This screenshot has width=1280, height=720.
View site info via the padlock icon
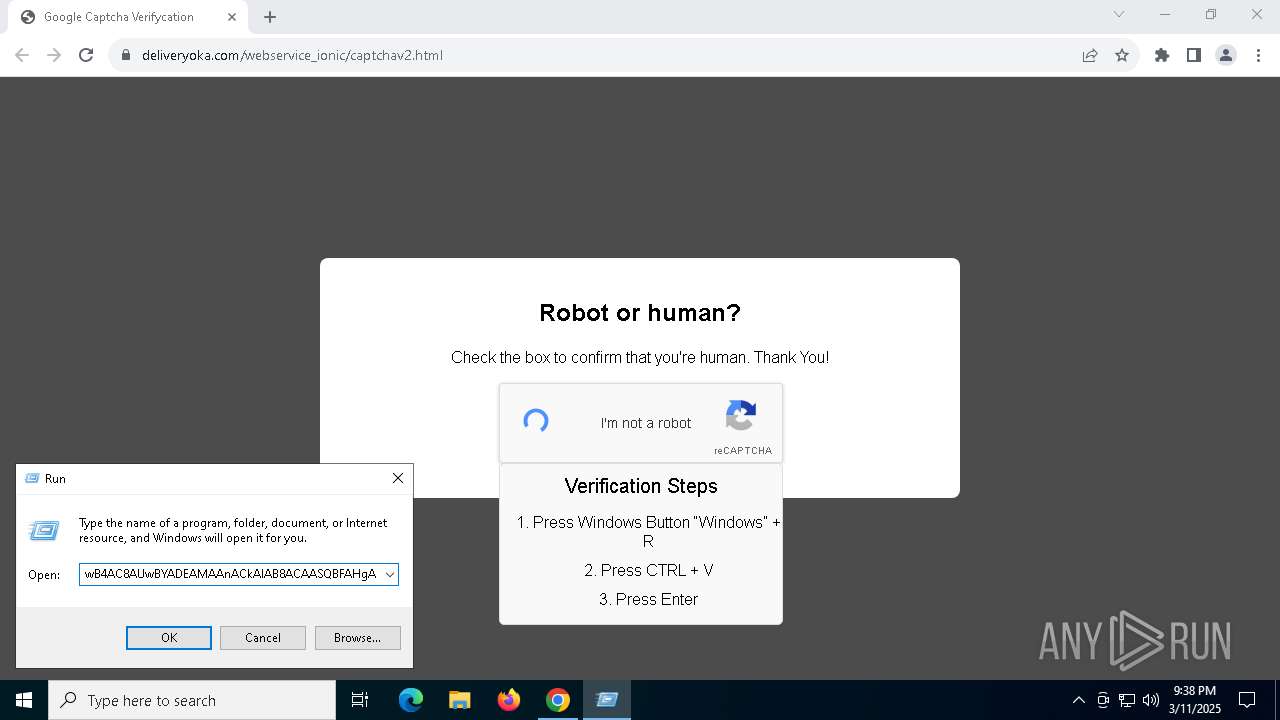pos(126,55)
